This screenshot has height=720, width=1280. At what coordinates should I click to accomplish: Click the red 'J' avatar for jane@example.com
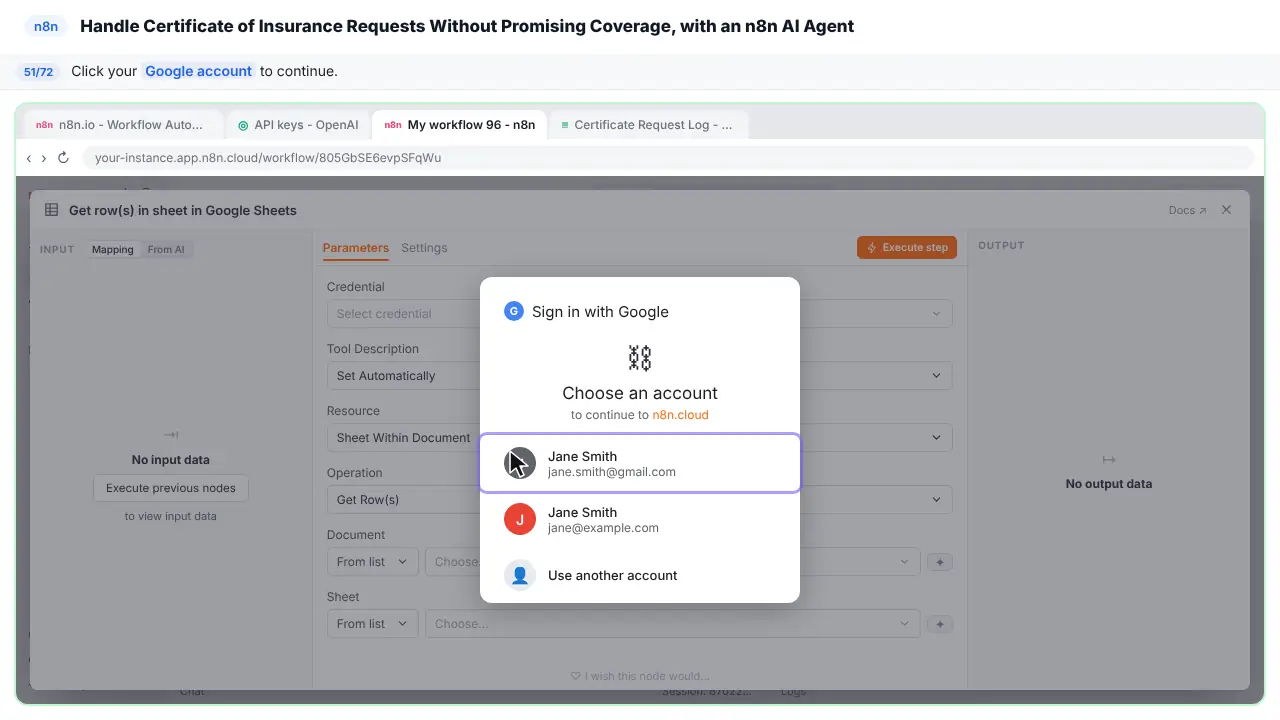[x=520, y=519]
